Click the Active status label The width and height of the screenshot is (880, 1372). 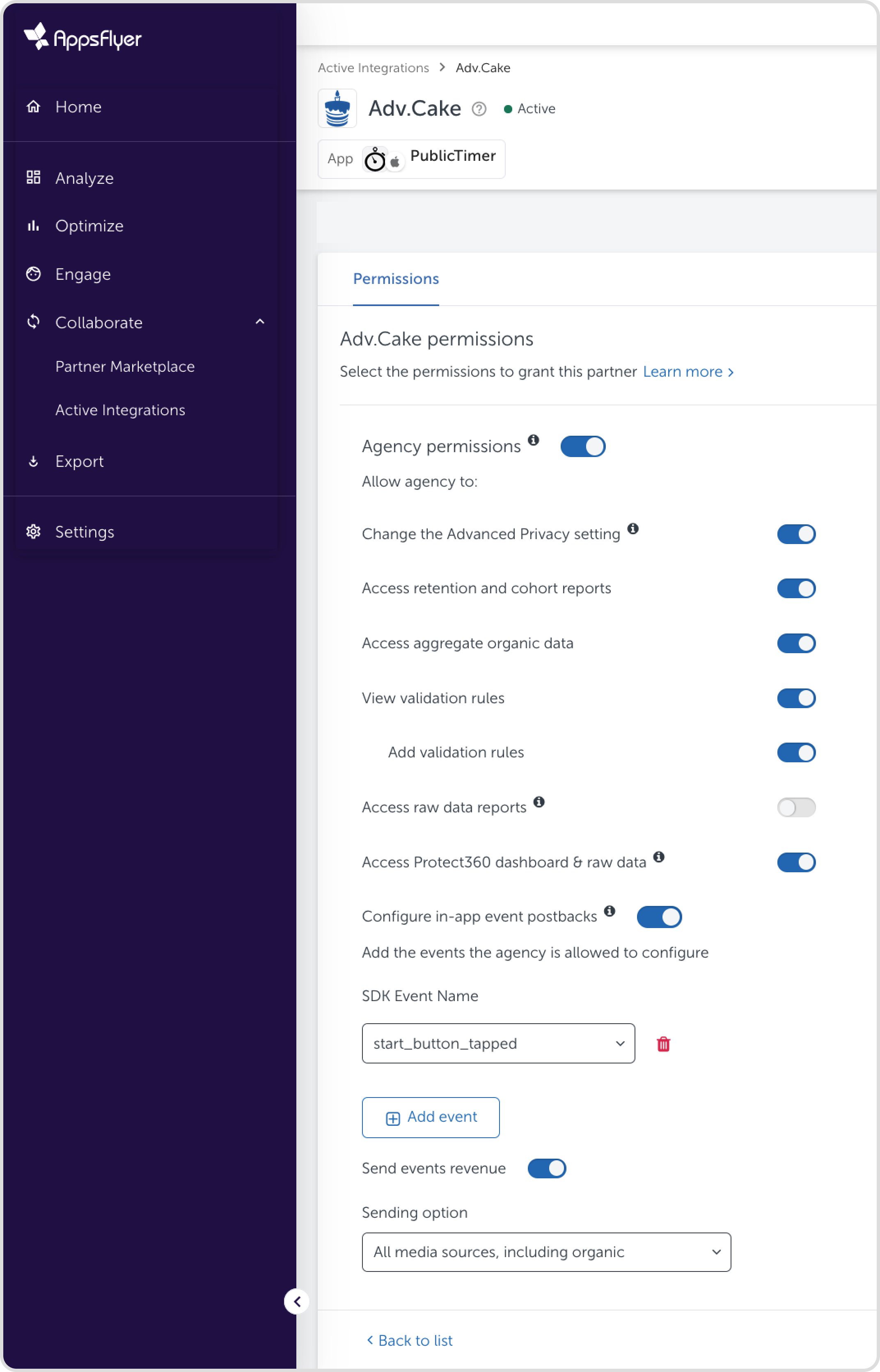tap(530, 109)
